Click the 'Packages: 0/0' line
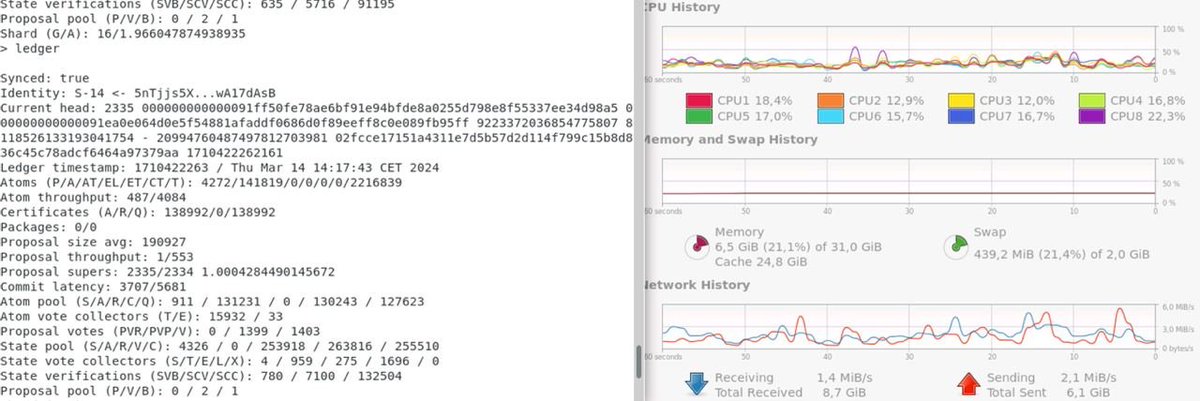Viewport: 1200px width, 401px height. [x=49, y=228]
